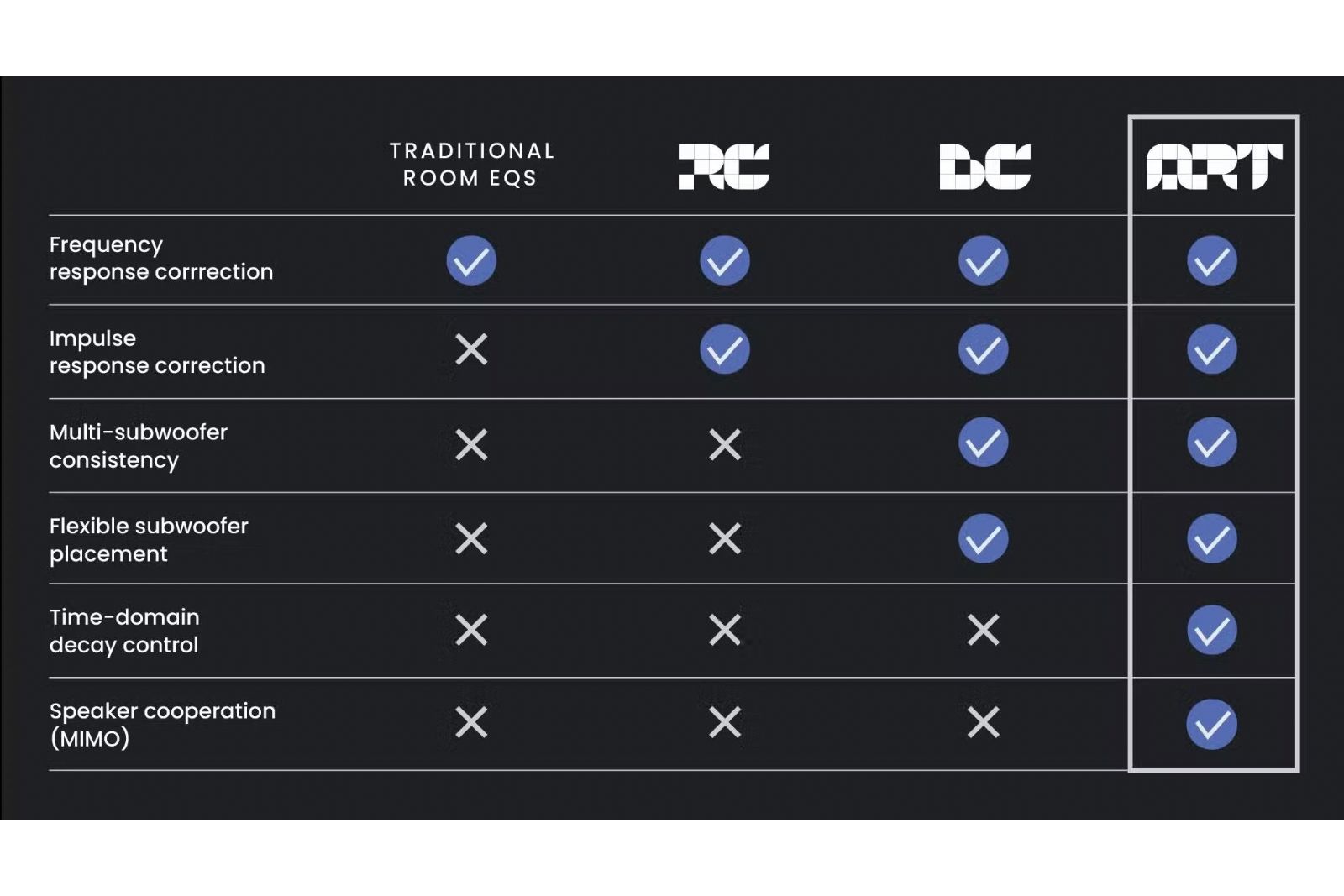1344x896 pixels.
Task: Click RC impulse response correction checkmark
Action: 724,349
